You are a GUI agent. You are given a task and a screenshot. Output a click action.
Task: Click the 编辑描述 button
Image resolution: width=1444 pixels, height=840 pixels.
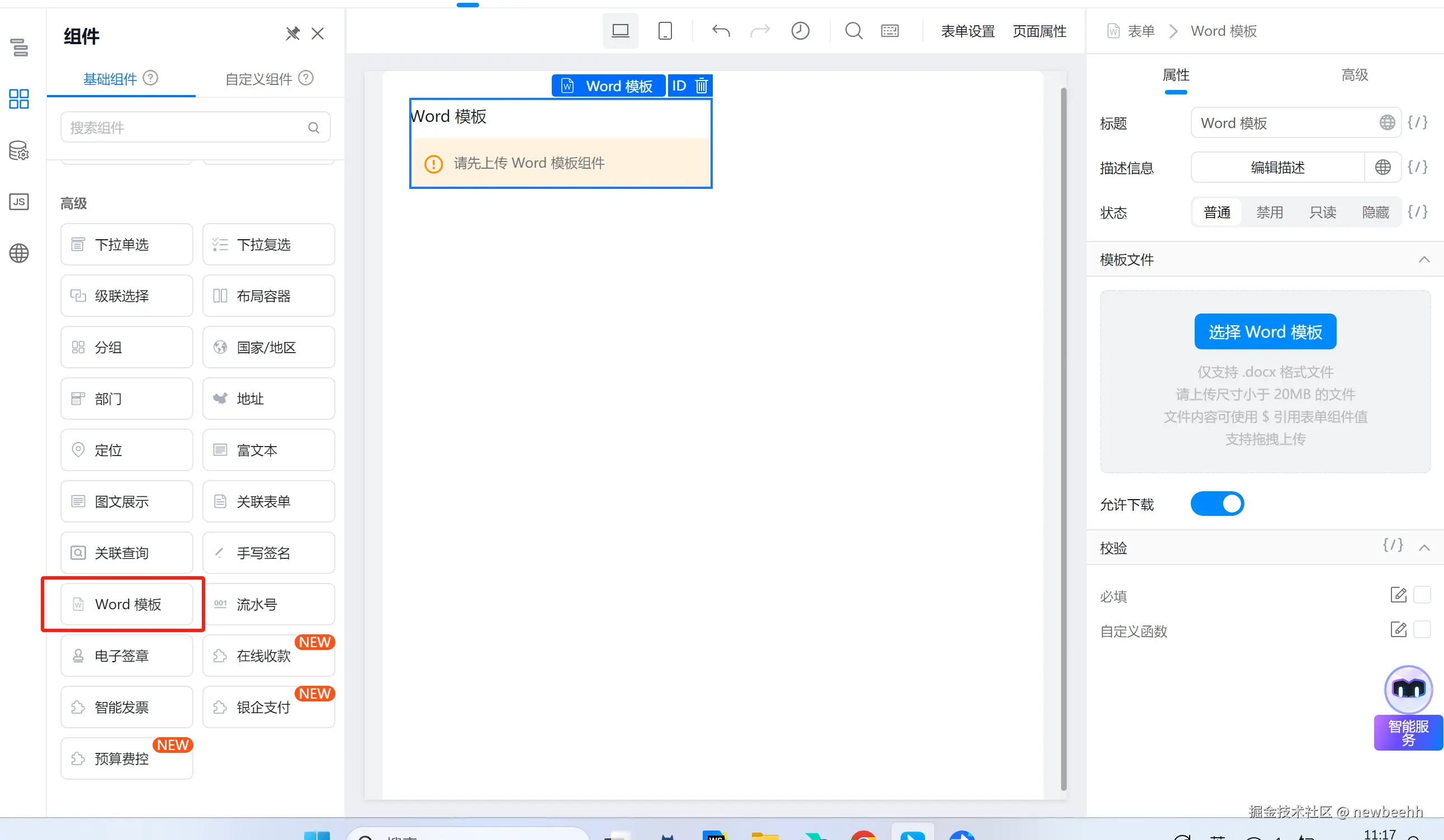click(1277, 167)
